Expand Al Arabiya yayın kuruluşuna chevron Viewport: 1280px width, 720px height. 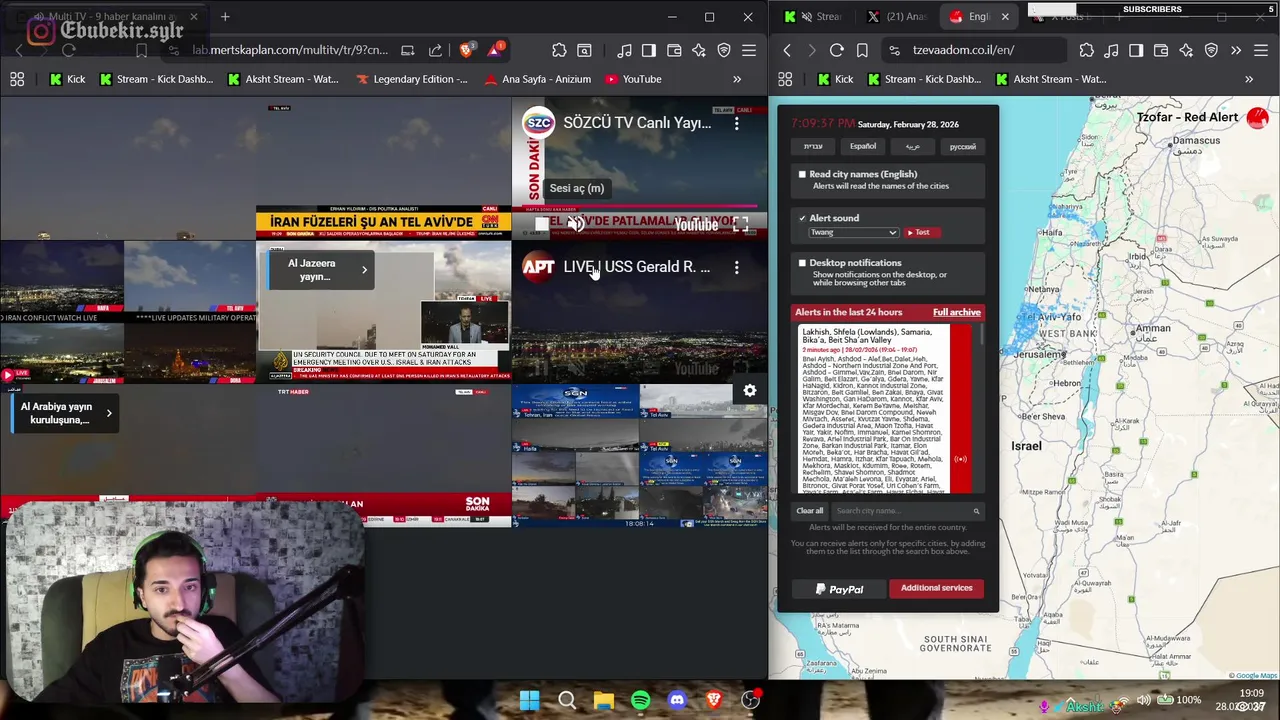click(109, 413)
